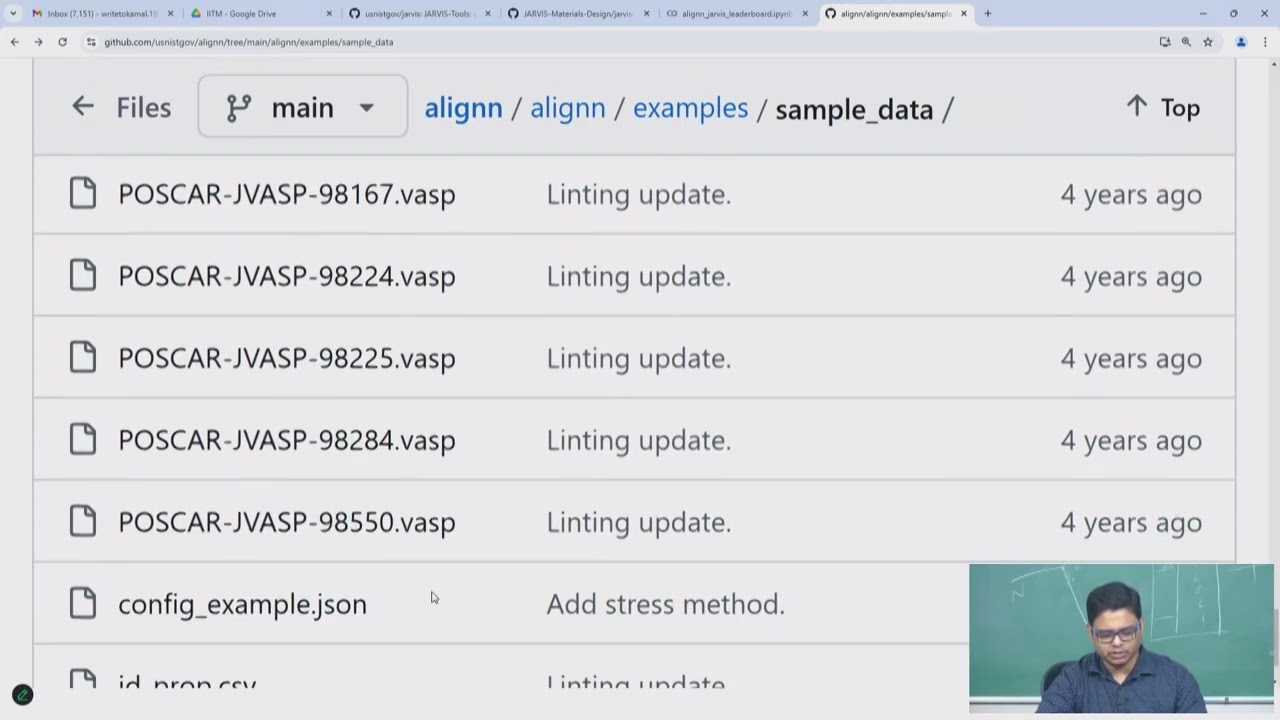Open the tab search dropdown arrow
Image resolution: width=1280 pixels, height=720 pixels.
pos(13,14)
